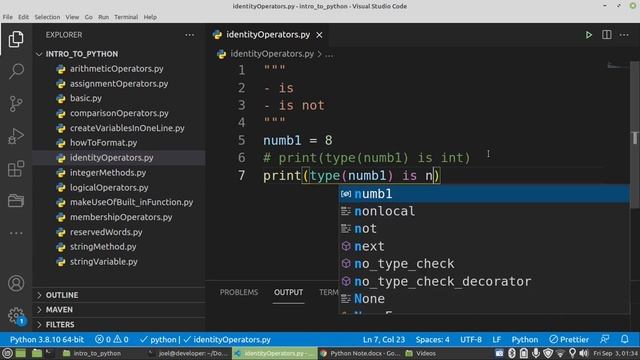
Task: Open arithmeticOperators.py in explorer
Action: pos(116,69)
